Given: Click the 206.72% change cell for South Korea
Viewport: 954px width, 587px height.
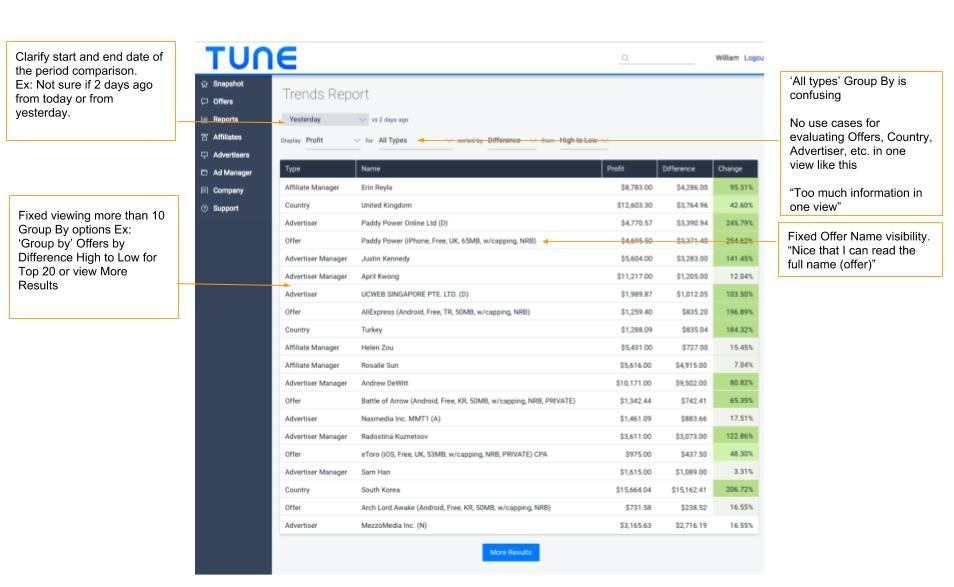Looking at the screenshot, I should click(736, 490).
